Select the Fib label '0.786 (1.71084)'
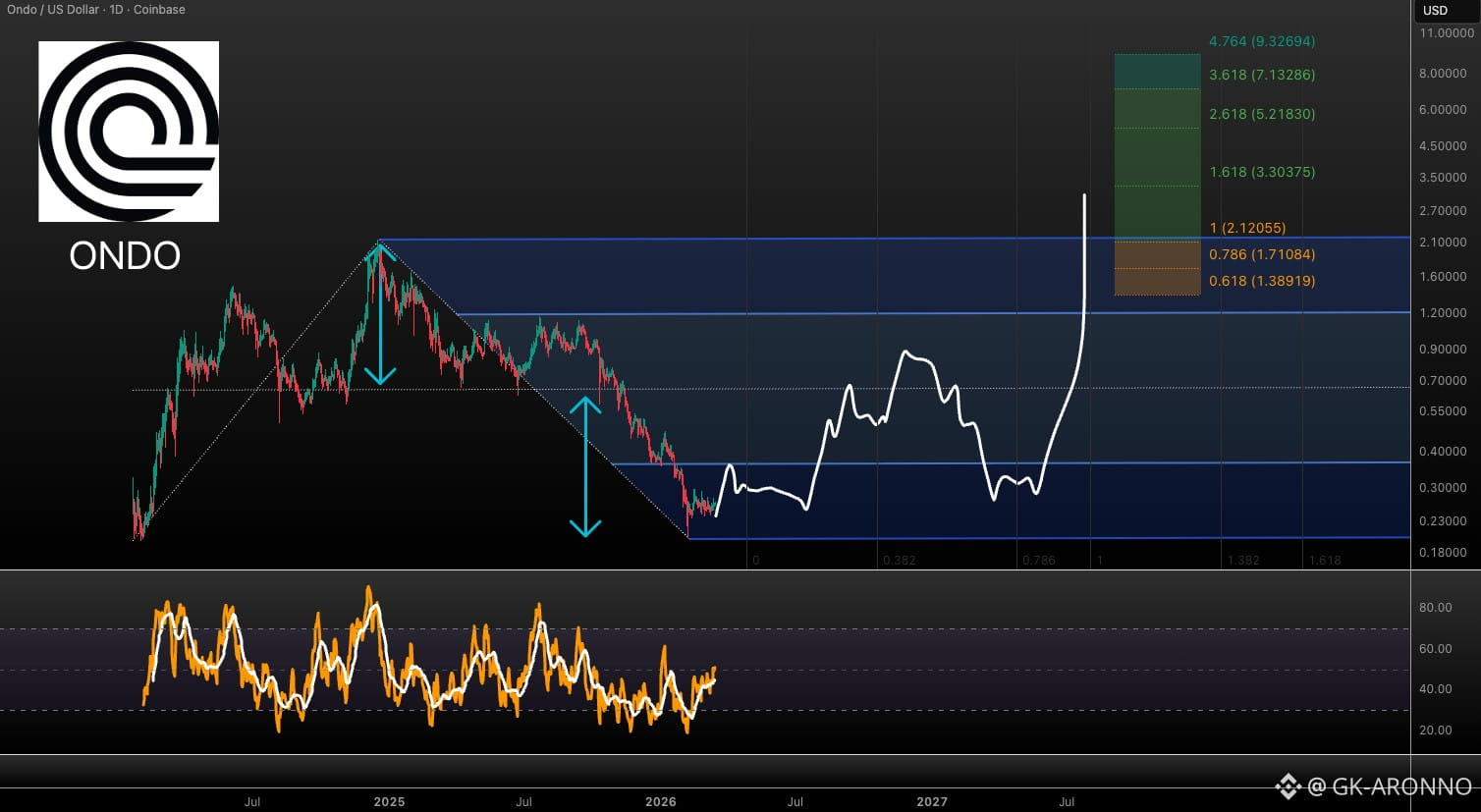This screenshot has height=812, width=1481. (x=1262, y=254)
